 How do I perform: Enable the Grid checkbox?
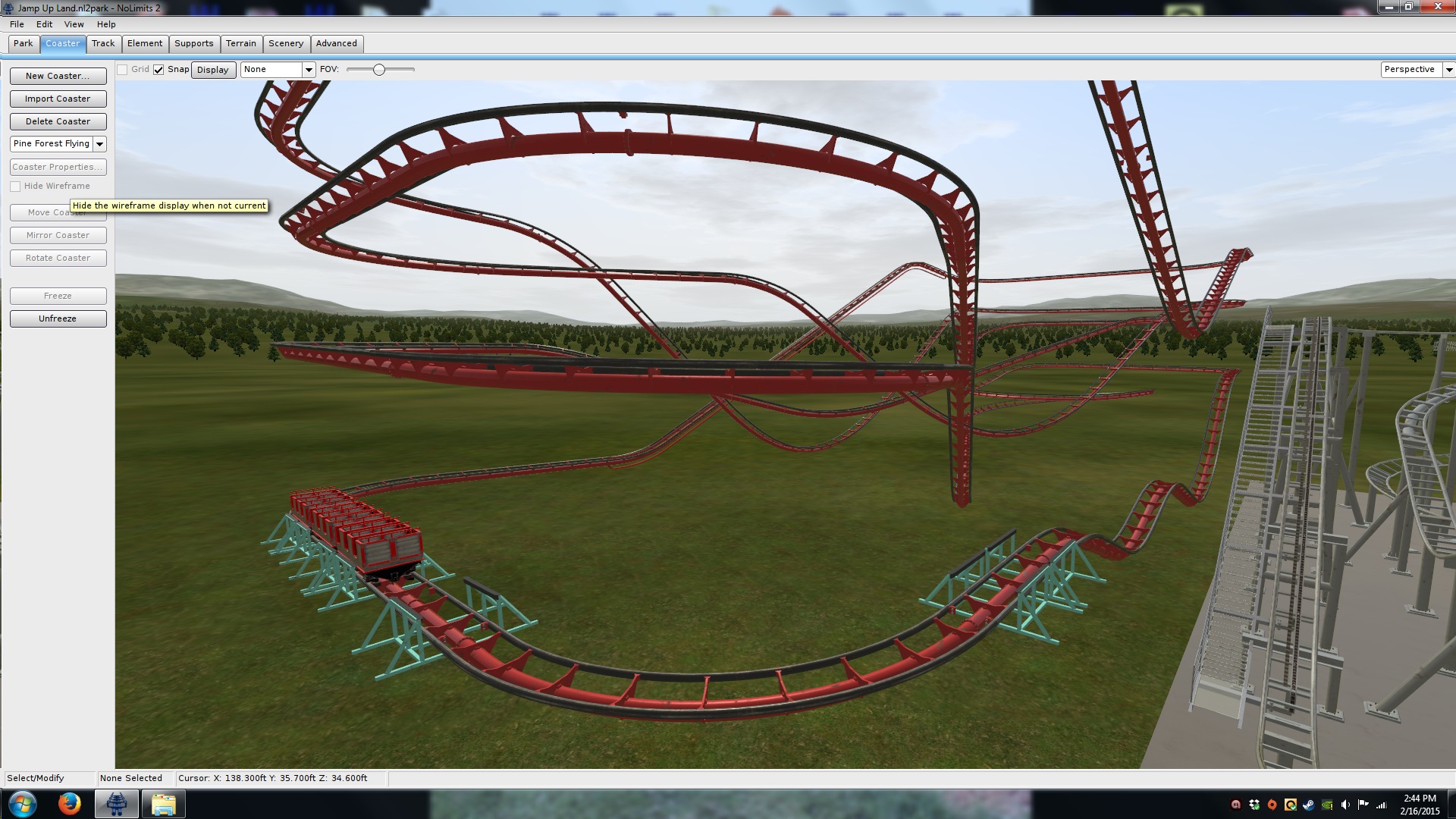(x=122, y=70)
